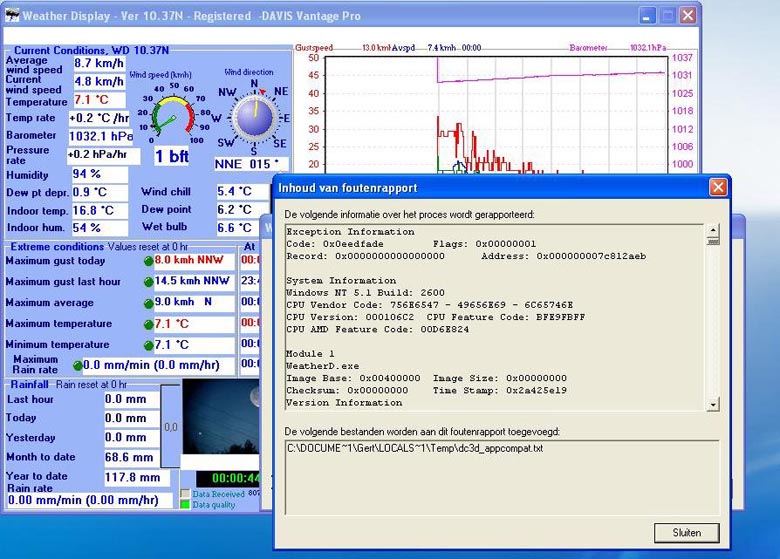
Task: Click the green dot beside Maximum gust today
Action: pos(148,261)
